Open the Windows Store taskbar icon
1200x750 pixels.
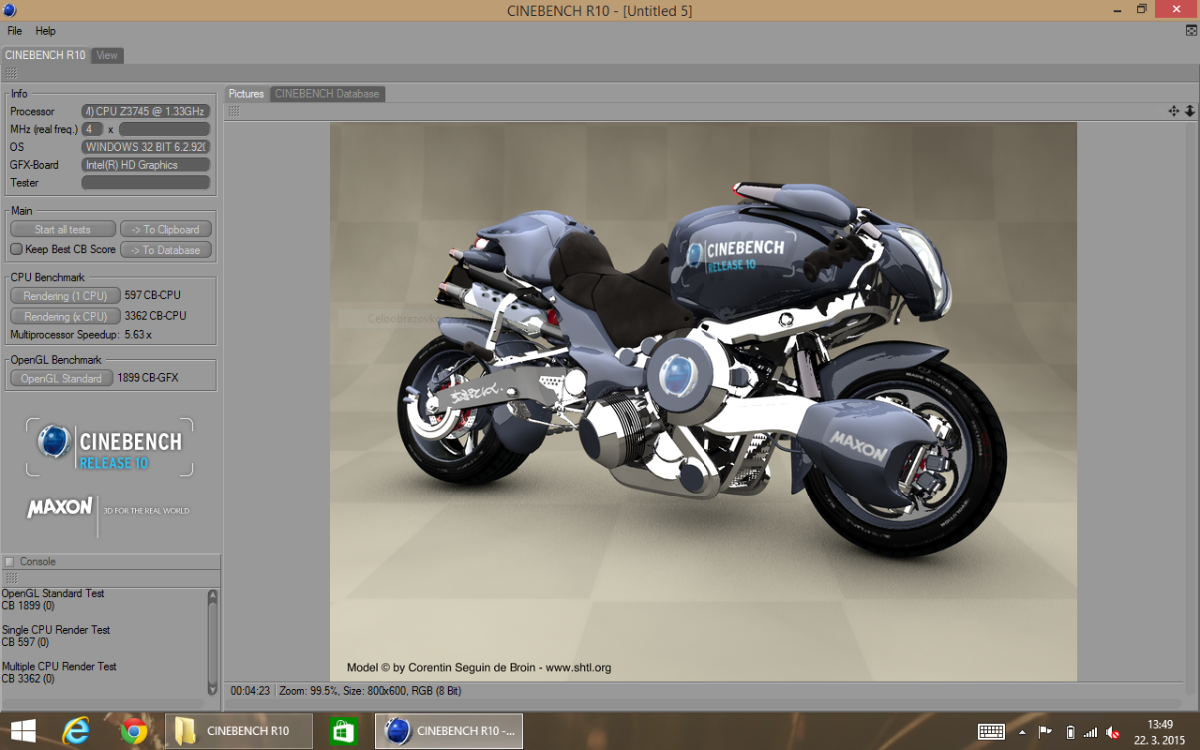click(343, 731)
